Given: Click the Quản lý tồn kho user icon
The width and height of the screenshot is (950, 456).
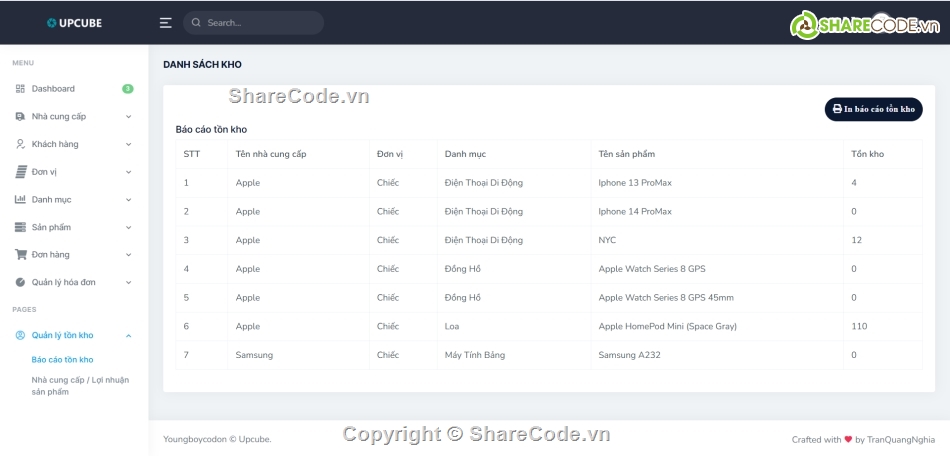Looking at the screenshot, I should pos(20,335).
